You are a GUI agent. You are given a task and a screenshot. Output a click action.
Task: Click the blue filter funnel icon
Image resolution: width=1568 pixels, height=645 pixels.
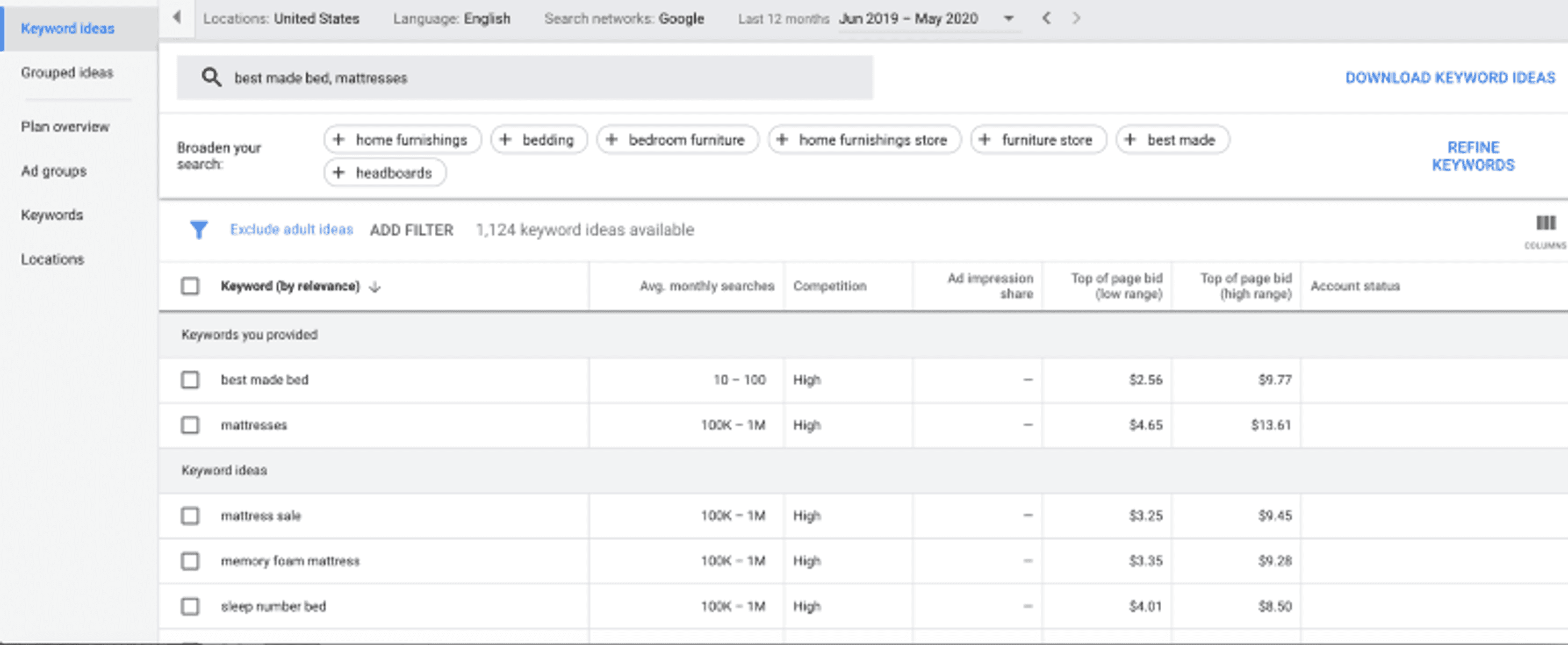tap(198, 230)
